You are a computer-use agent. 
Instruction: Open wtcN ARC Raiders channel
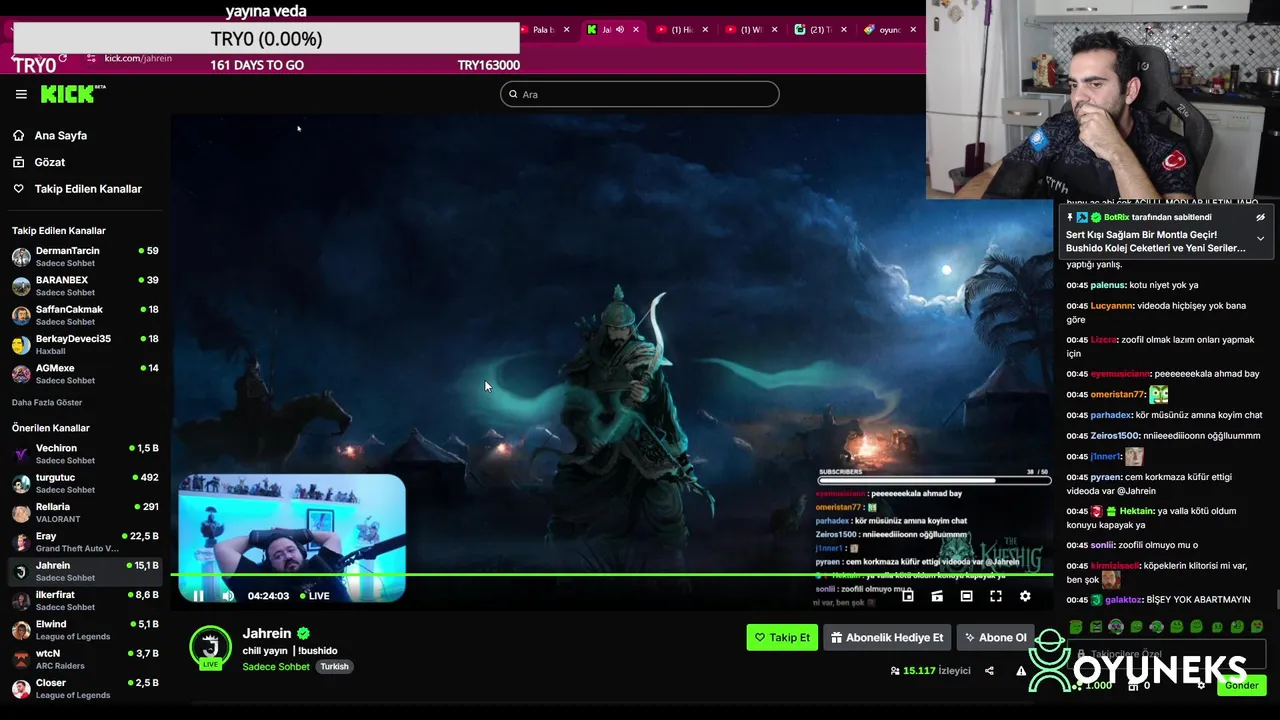[x=85, y=659]
